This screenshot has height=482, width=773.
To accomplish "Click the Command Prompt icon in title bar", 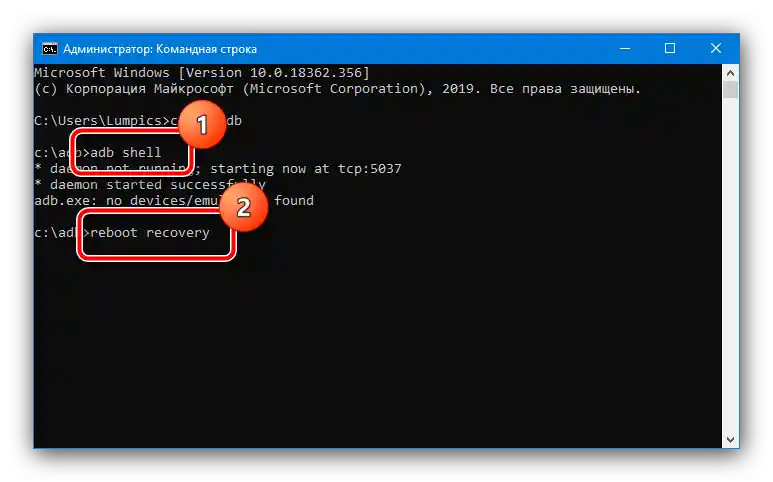I will (49, 49).
